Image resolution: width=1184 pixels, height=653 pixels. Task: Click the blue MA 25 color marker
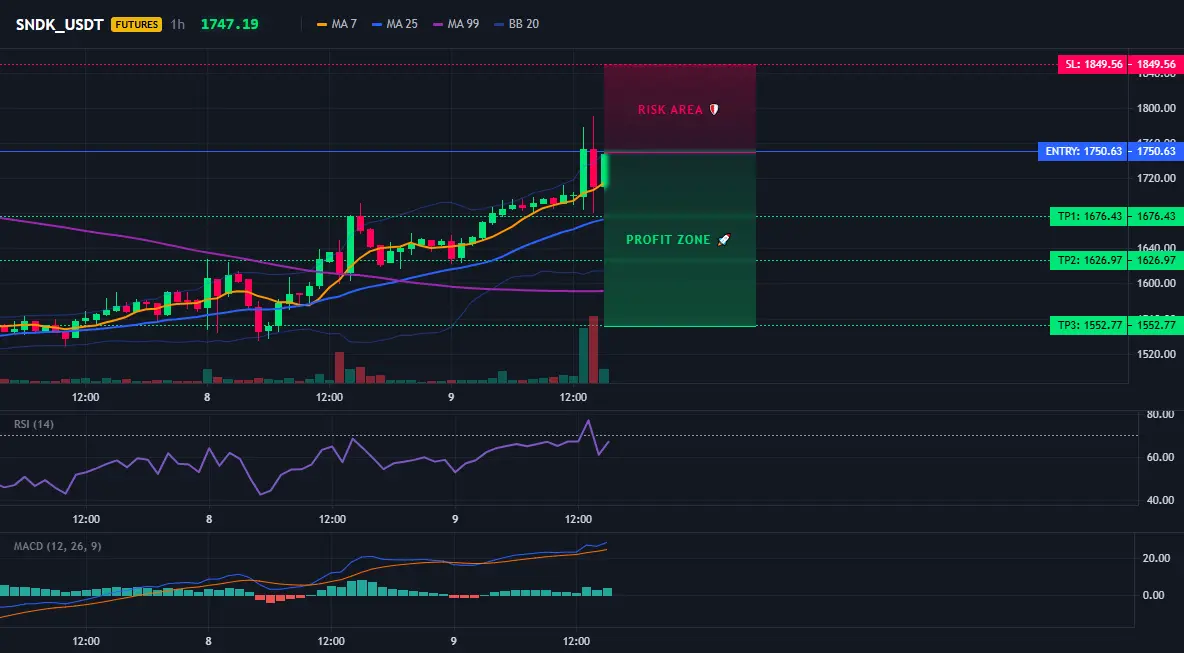click(x=377, y=24)
